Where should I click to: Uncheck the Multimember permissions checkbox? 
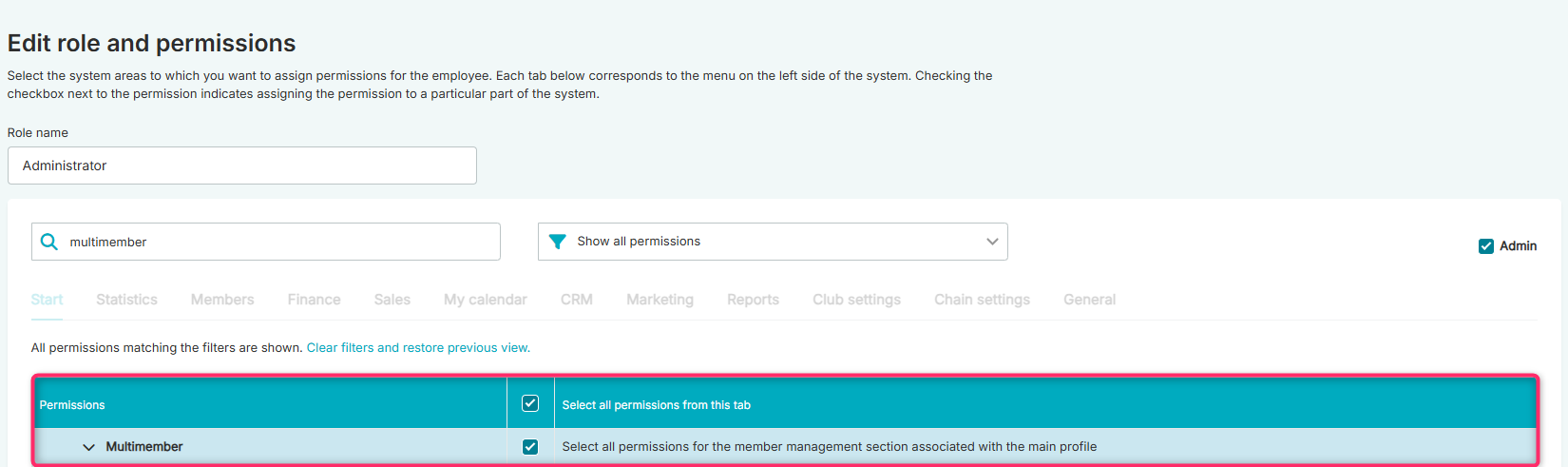click(x=530, y=447)
